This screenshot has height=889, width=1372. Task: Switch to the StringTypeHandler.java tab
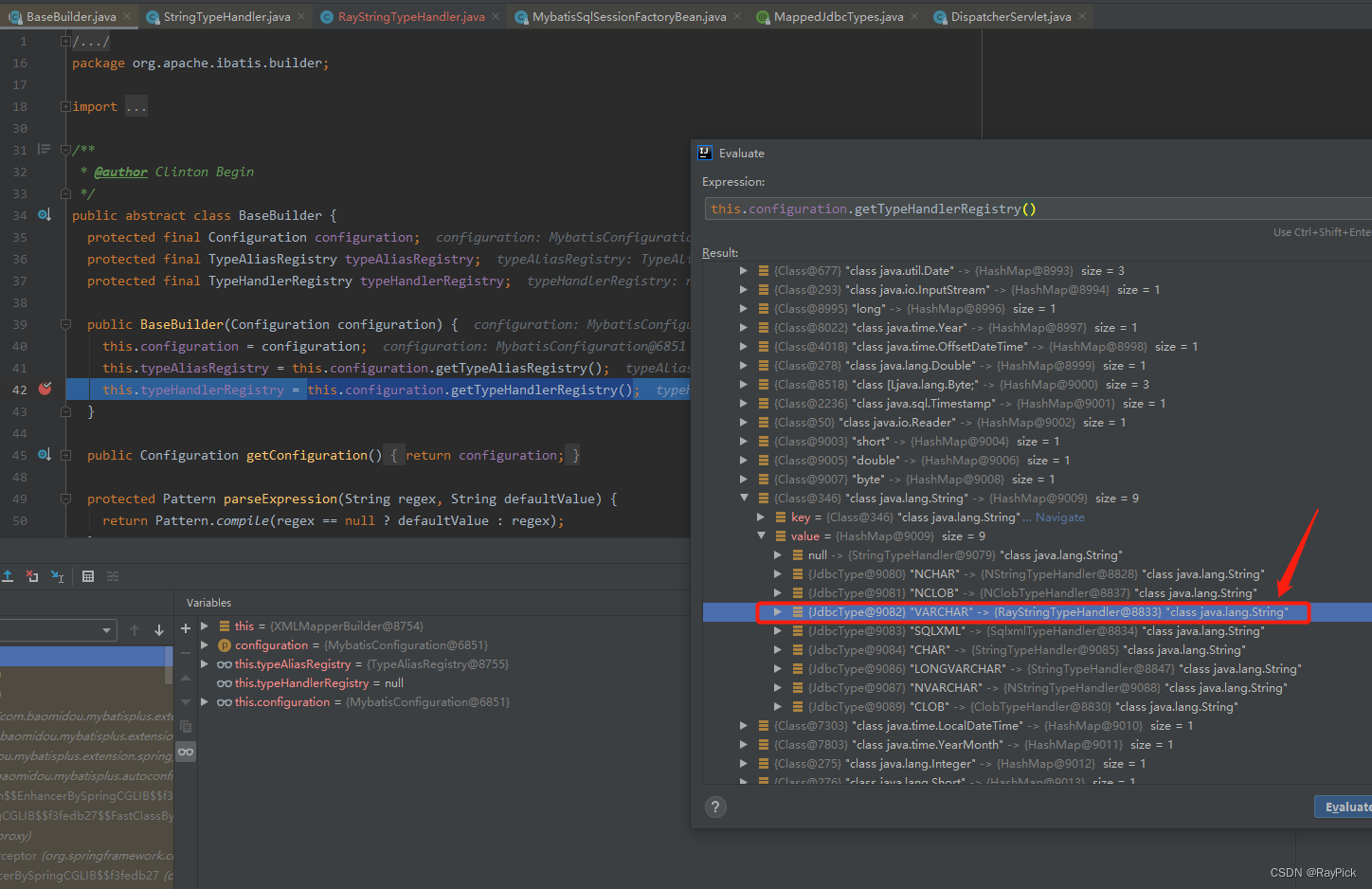point(226,16)
